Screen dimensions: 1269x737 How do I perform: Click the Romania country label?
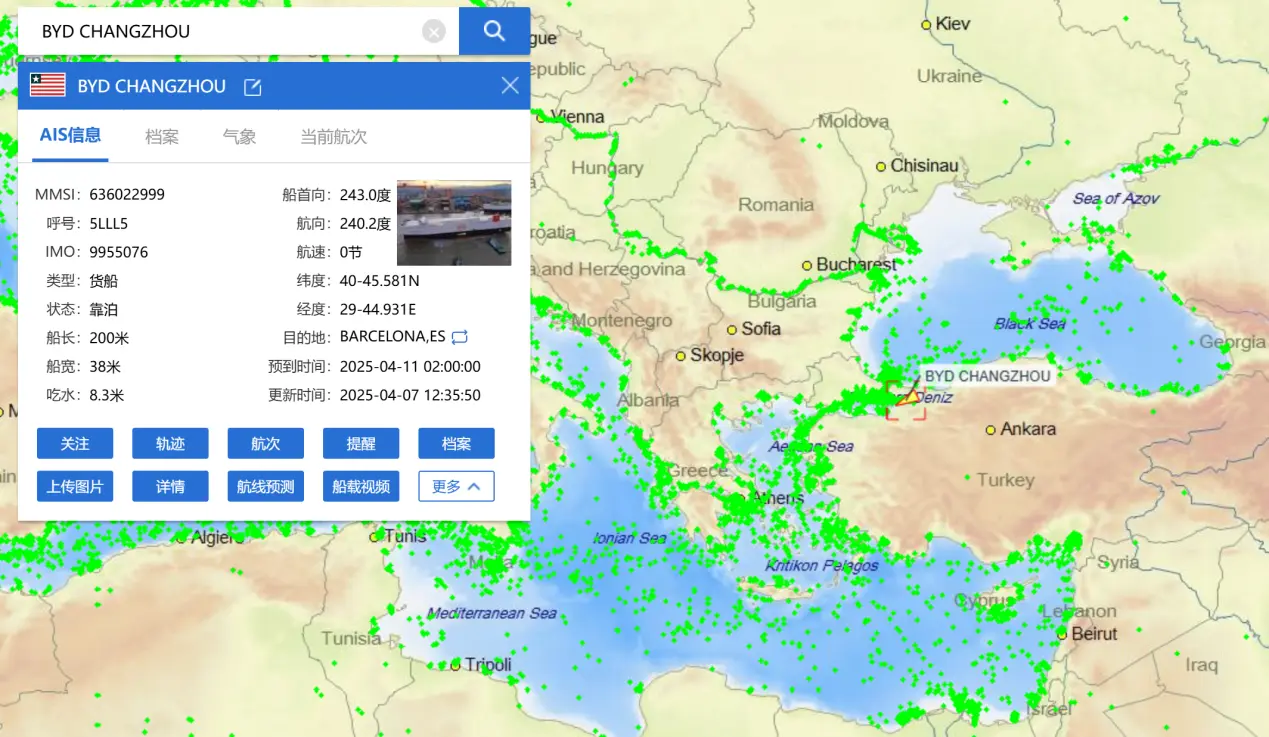point(776,205)
